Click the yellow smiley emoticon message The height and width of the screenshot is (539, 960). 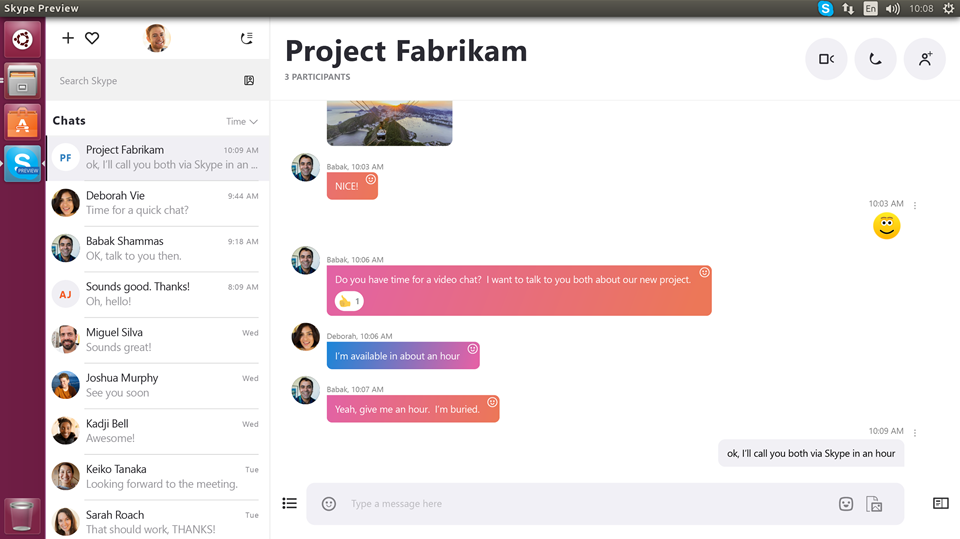(887, 226)
